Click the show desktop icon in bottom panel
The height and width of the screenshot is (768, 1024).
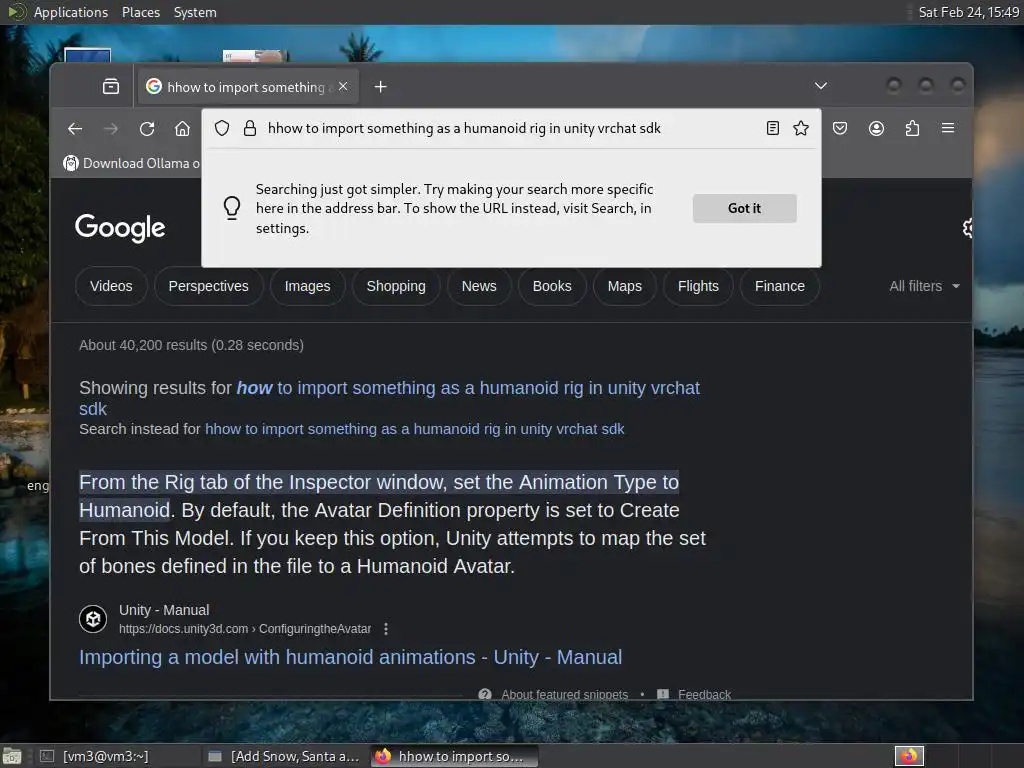[12, 756]
